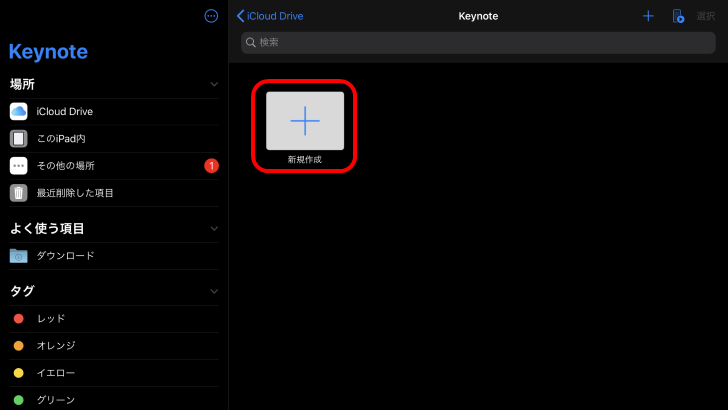Viewport: 728px width, 410px height.
Task: Click the その他の場所 ellipsis icon
Action: (19, 166)
